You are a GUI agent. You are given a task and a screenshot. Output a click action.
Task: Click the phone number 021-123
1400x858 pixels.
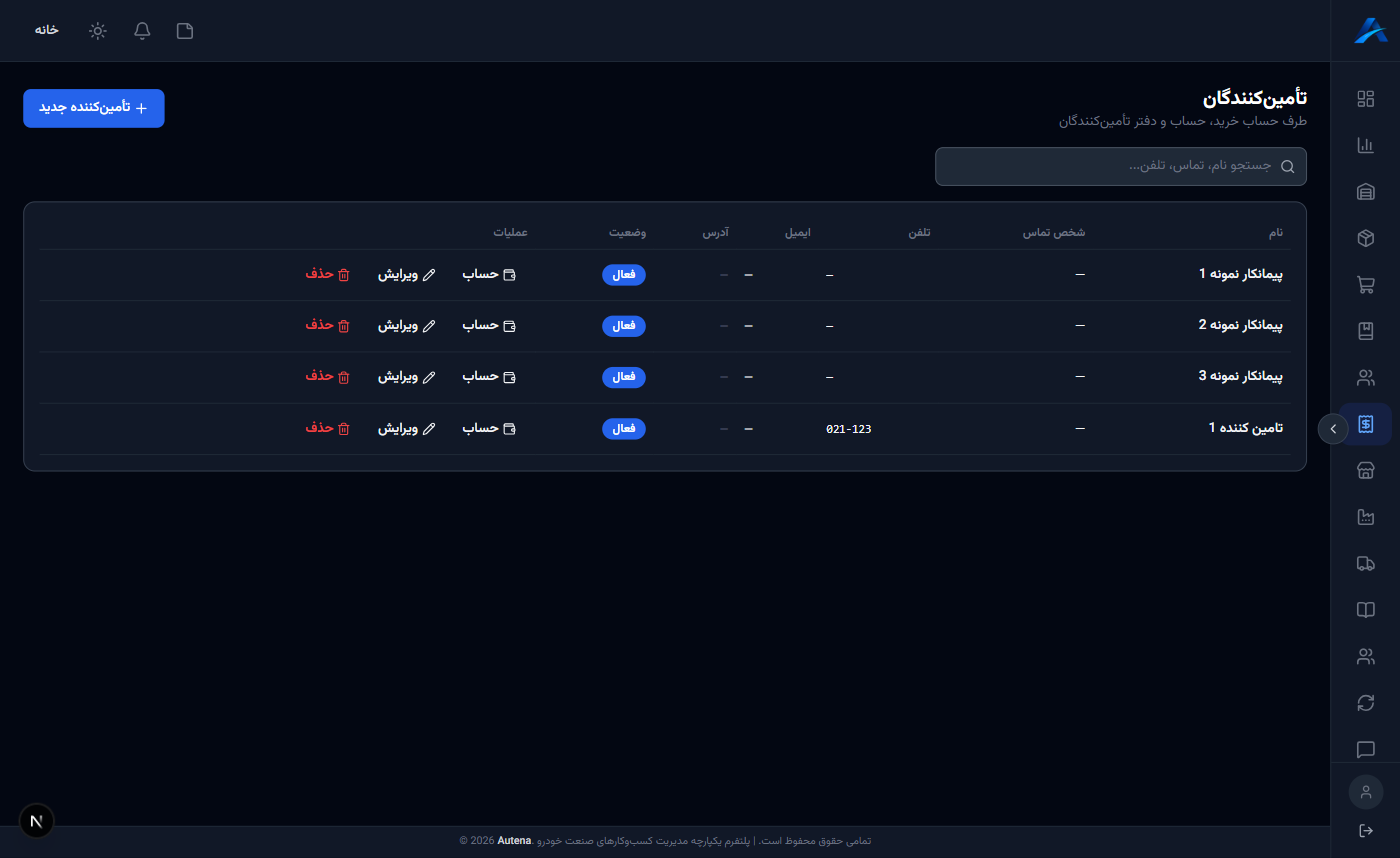[x=849, y=429]
